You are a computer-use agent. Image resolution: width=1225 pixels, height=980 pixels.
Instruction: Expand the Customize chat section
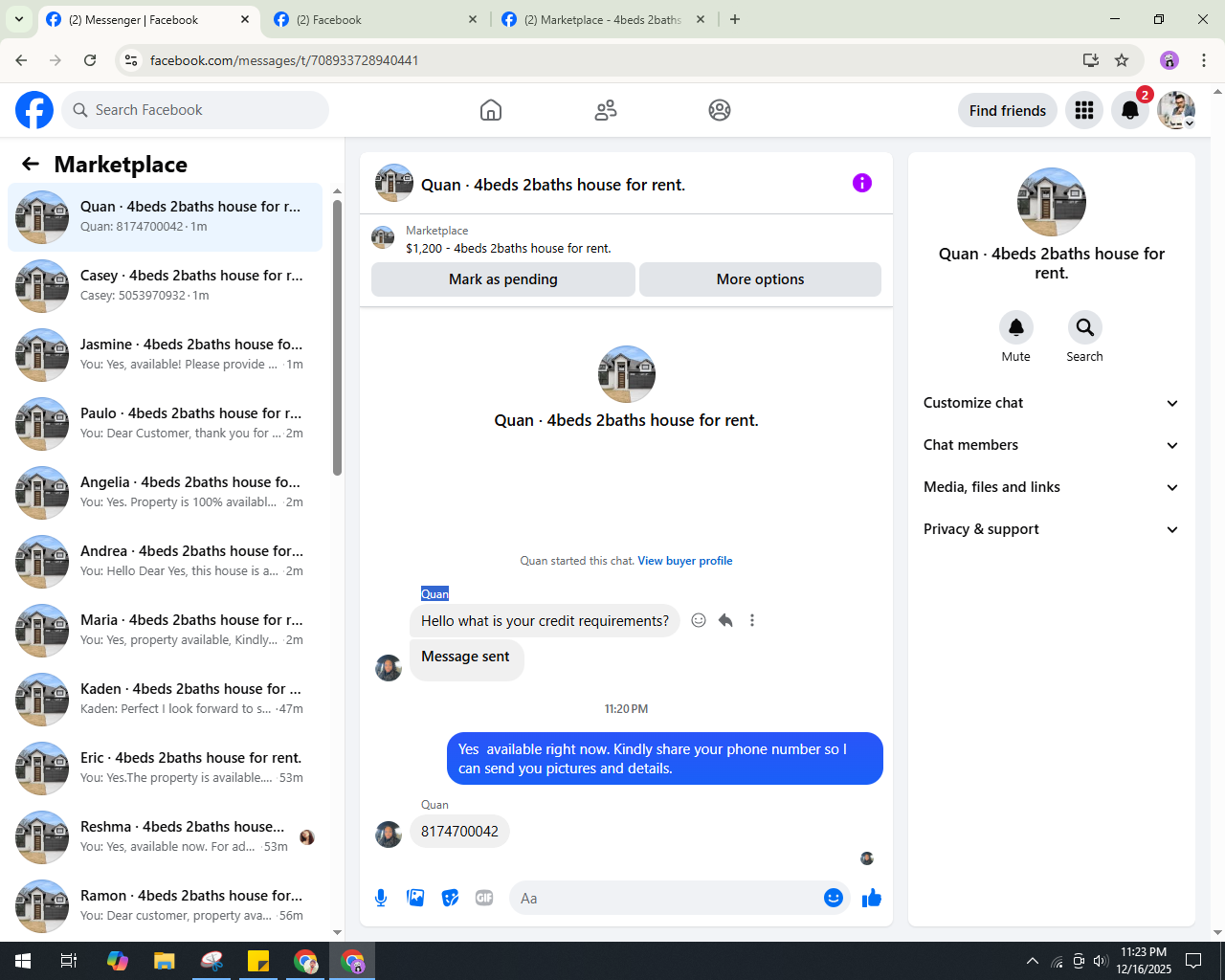1052,403
